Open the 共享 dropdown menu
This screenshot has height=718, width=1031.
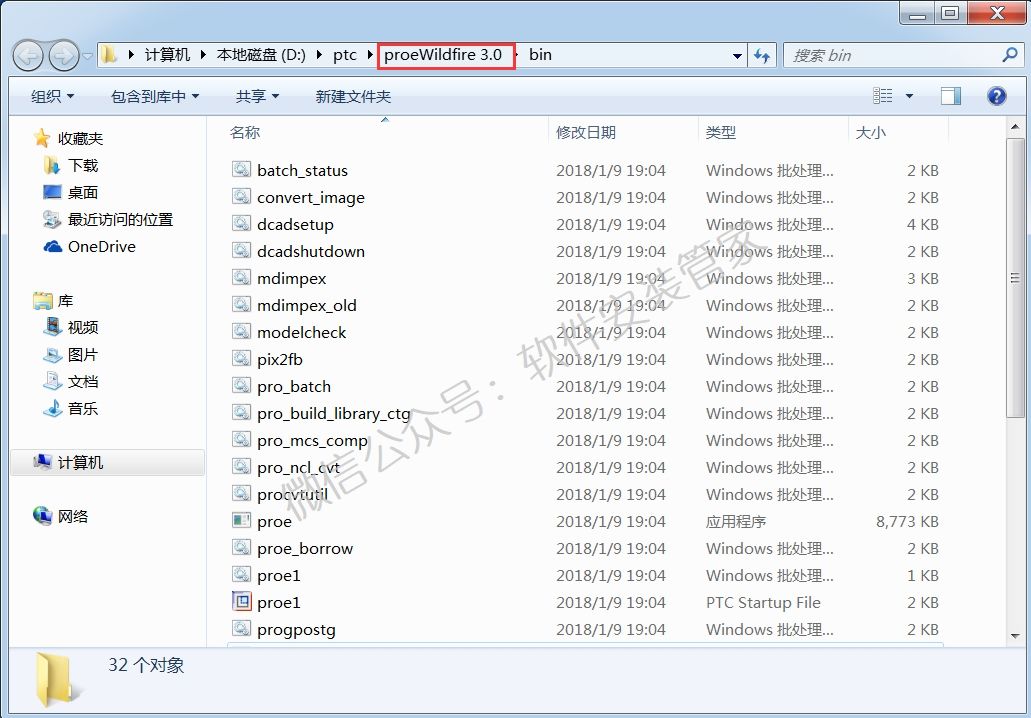tap(258, 97)
